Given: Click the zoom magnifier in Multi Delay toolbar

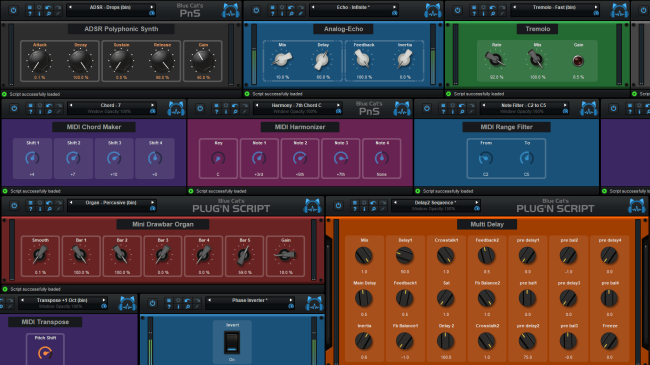Looking at the screenshot, I should (x=374, y=209).
